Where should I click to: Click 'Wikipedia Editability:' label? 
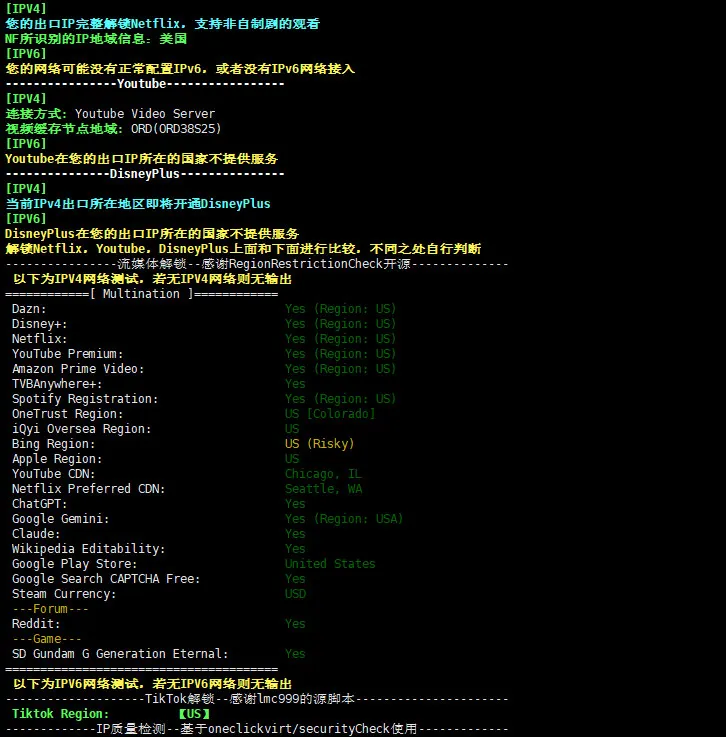pos(88,549)
